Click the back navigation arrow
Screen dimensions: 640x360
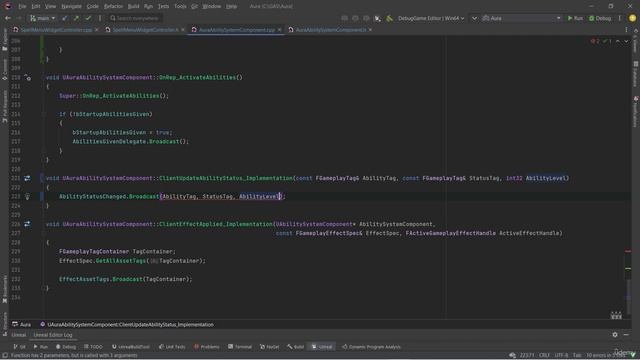[x=8, y=18]
